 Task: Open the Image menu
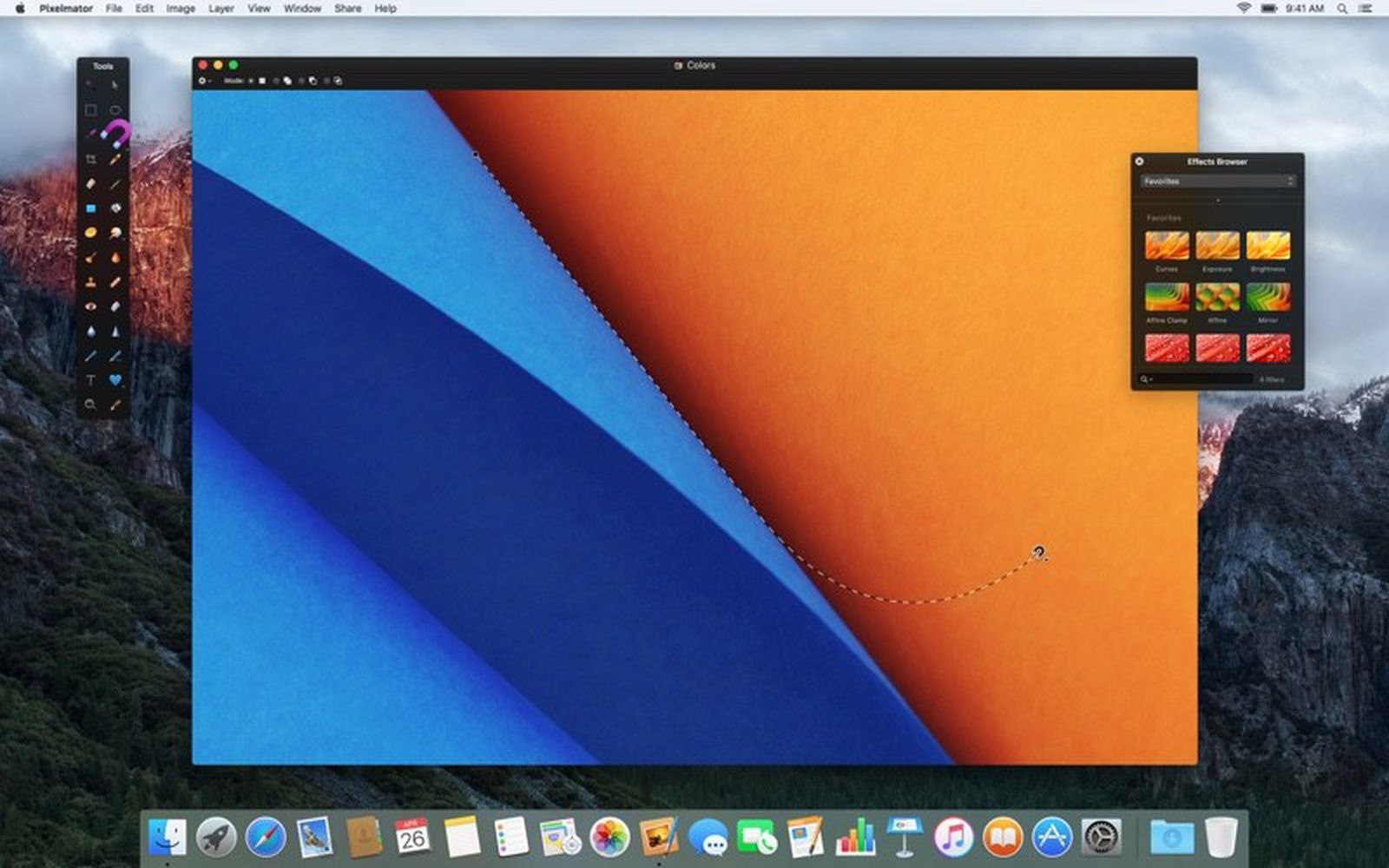point(180,8)
